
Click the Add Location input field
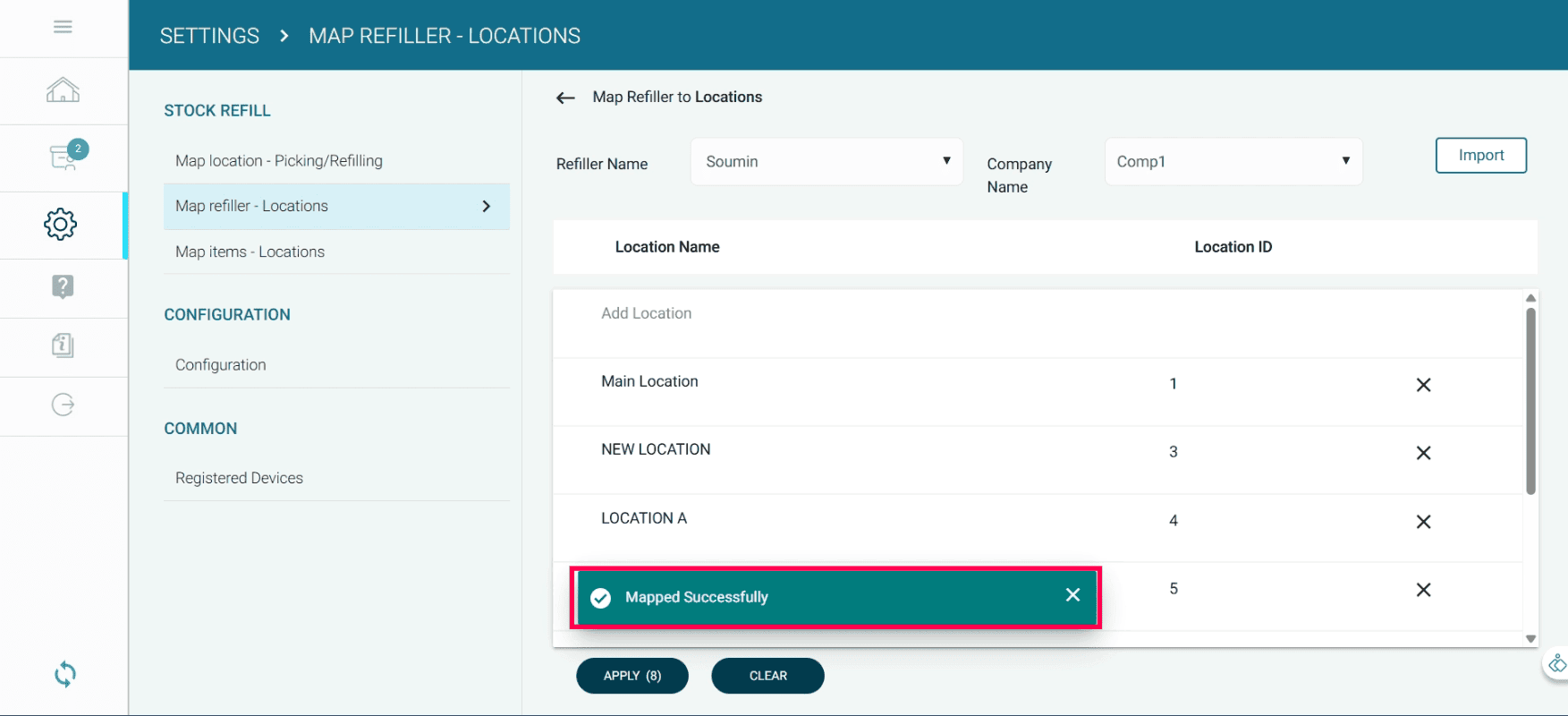[647, 313]
